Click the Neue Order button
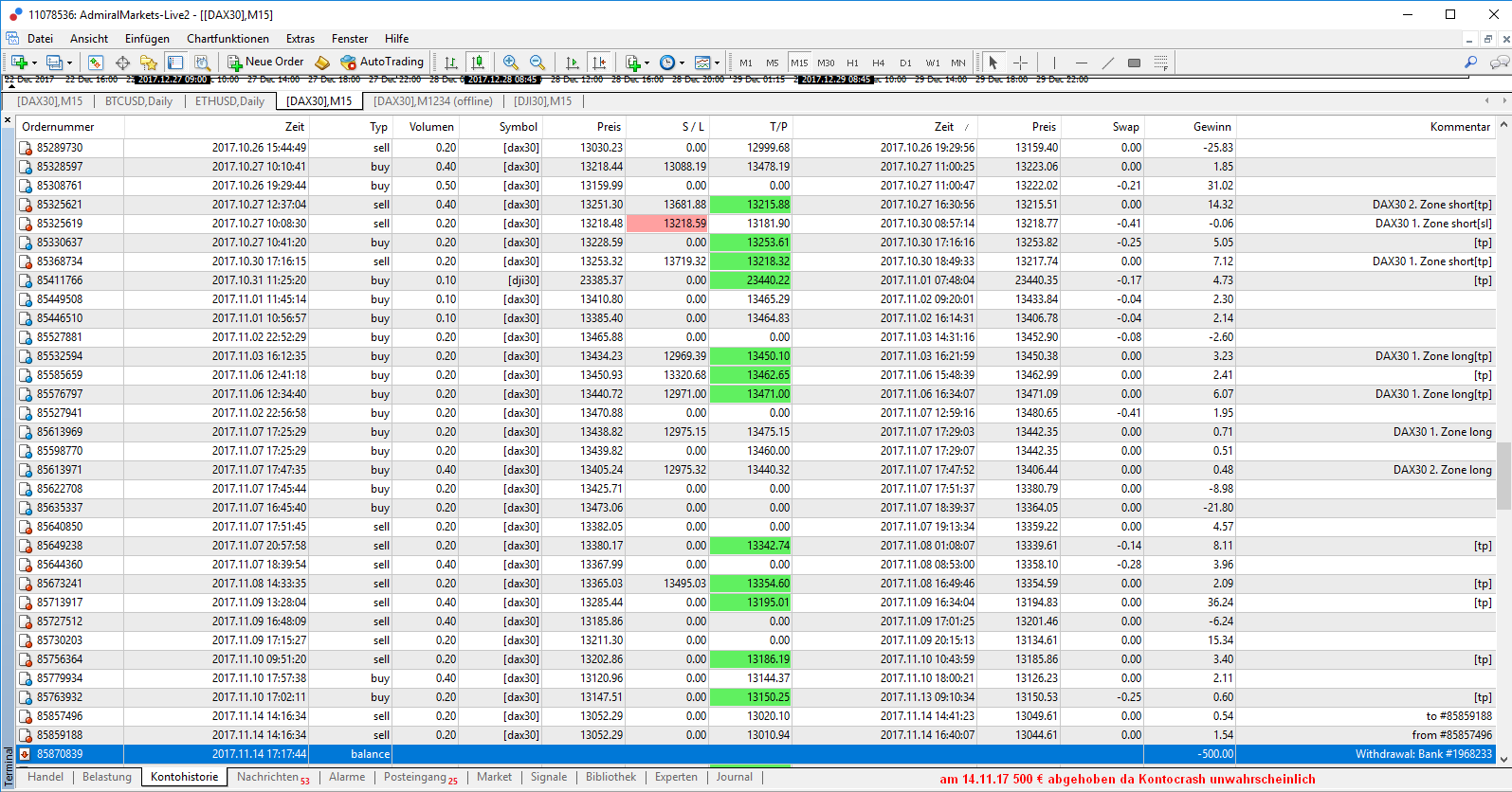This screenshot has width=1512, height=792. tap(265, 63)
